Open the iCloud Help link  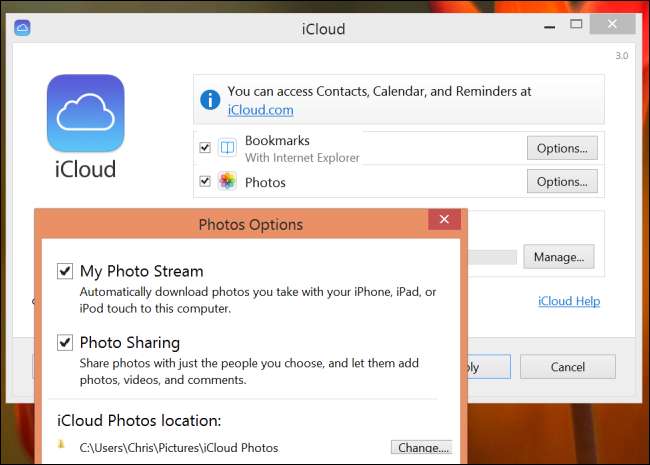click(569, 301)
